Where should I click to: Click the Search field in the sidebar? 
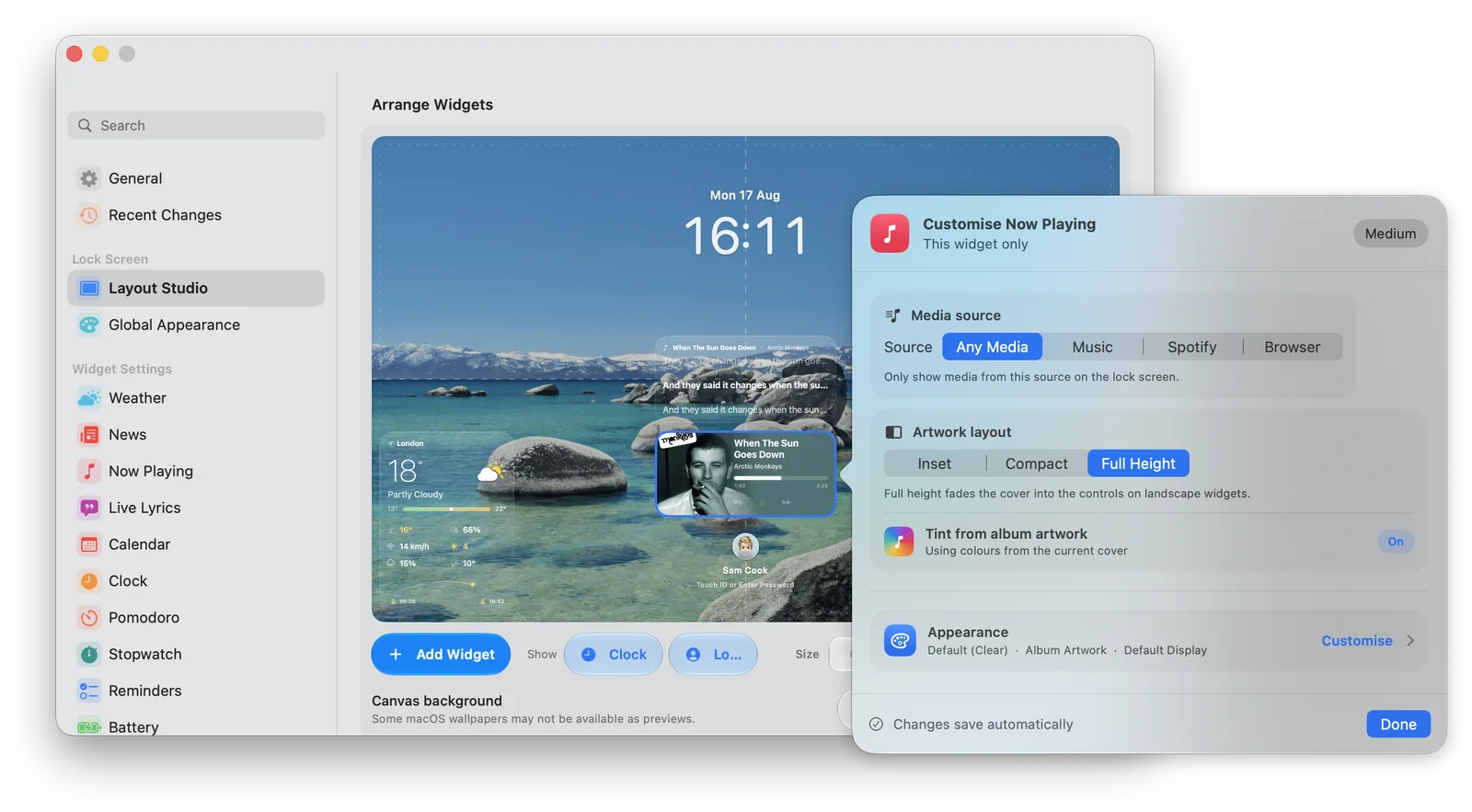[x=196, y=126]
